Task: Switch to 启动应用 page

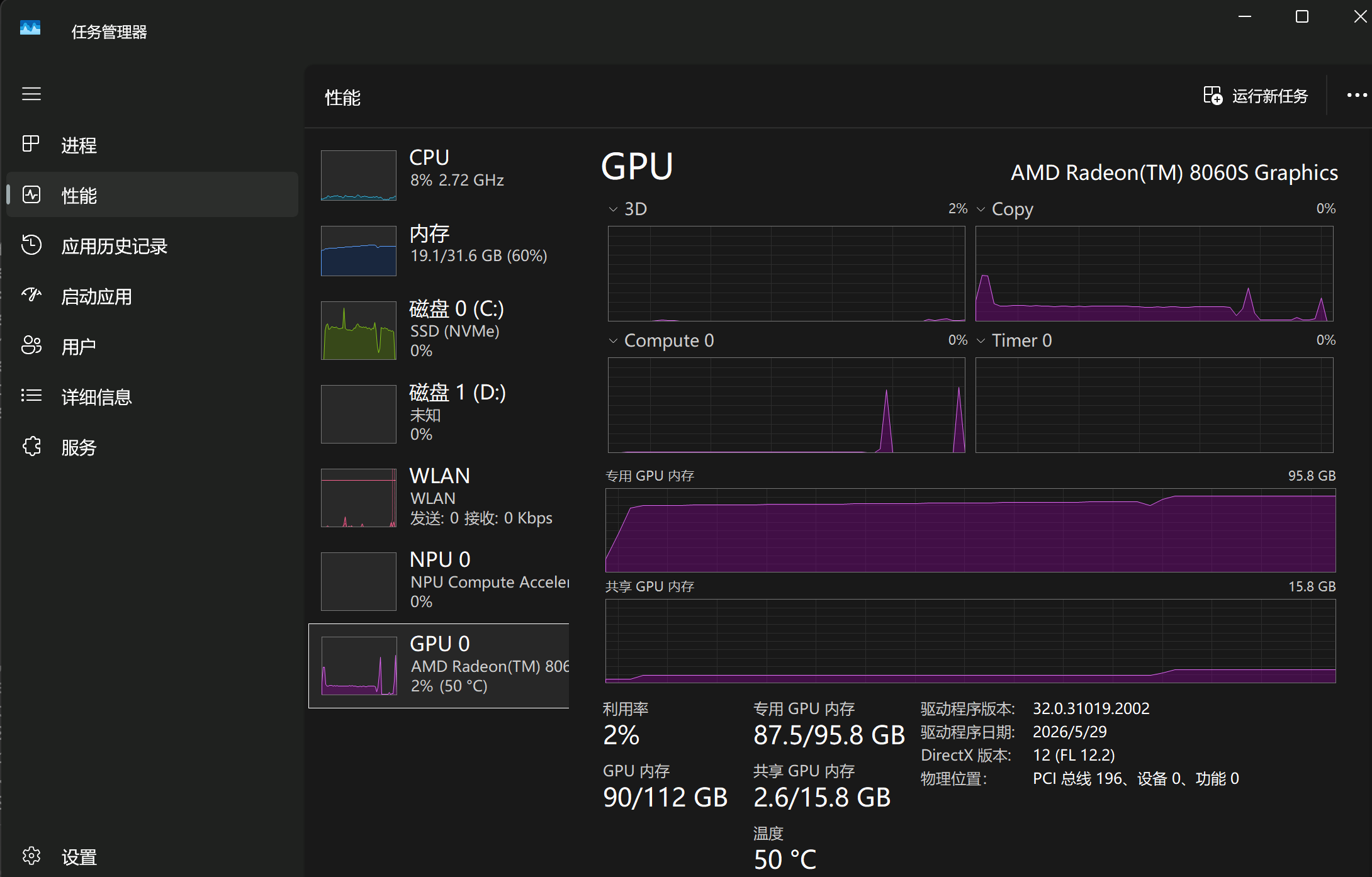Action: (x=152, y=296)
